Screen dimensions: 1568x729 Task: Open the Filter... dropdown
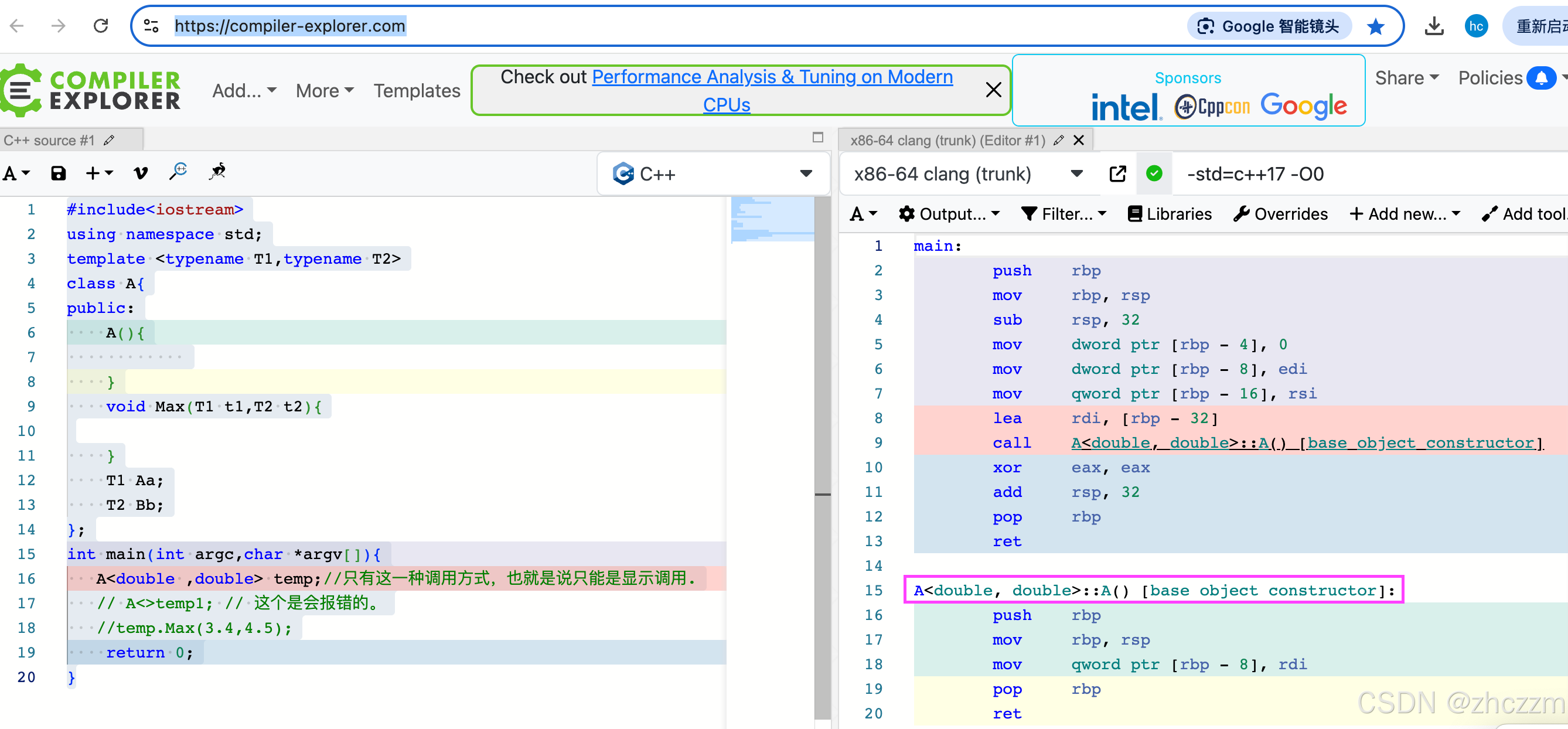(x=1063, y=214)
